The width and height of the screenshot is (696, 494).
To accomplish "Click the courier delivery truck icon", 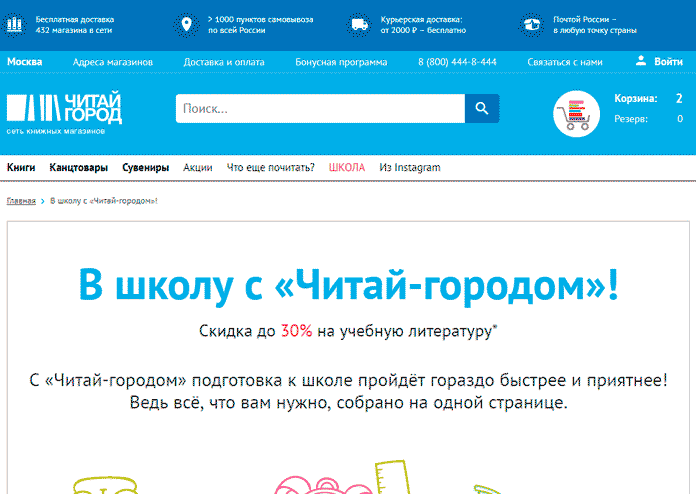I will click(x=359, y=24).
